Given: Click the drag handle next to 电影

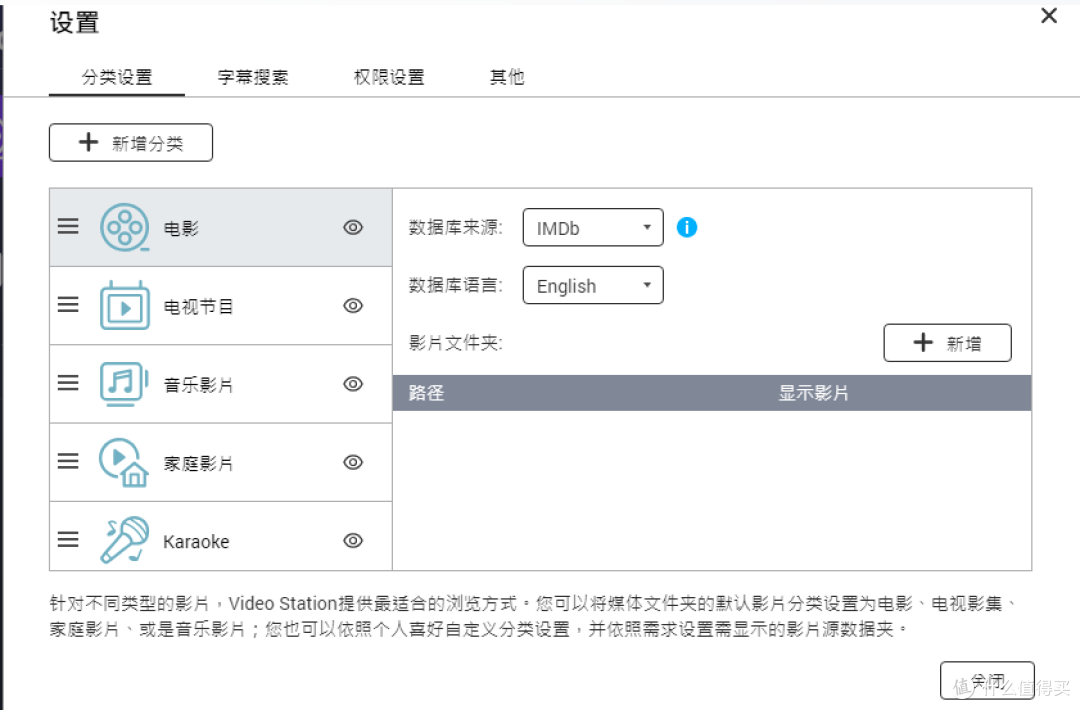Looking at the screenshot, I should [68, 227].
